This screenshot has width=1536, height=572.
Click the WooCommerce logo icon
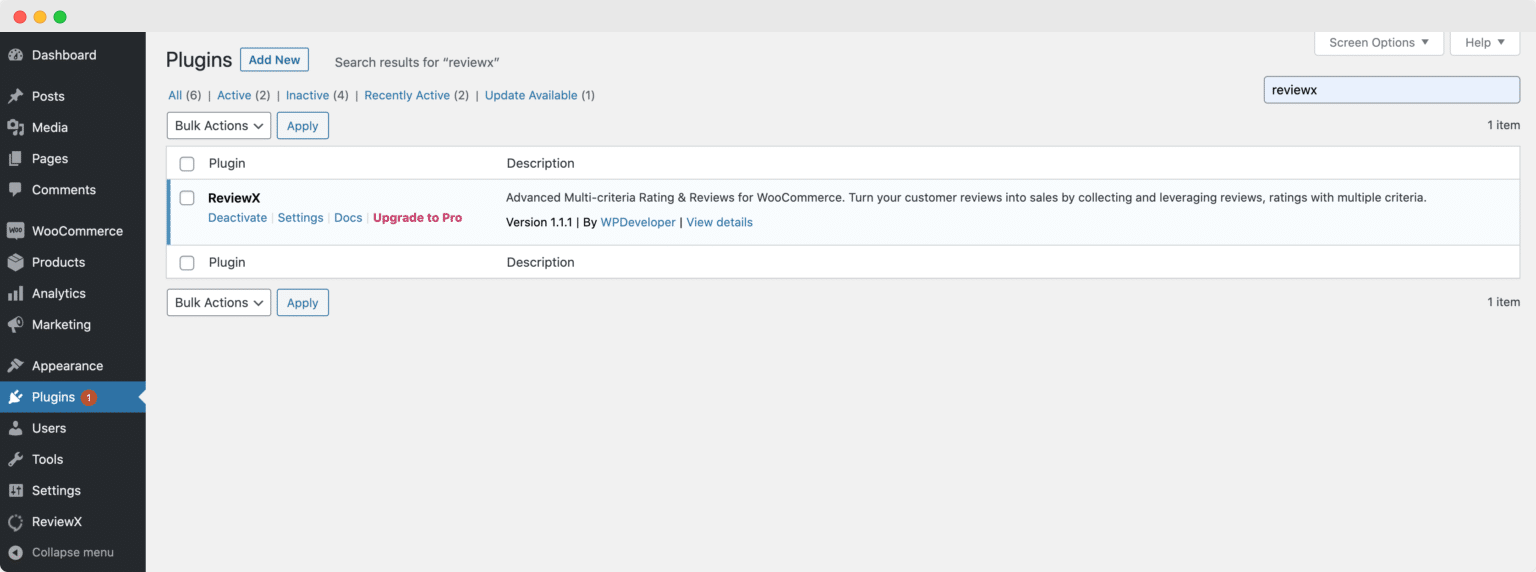coord(15,230)
